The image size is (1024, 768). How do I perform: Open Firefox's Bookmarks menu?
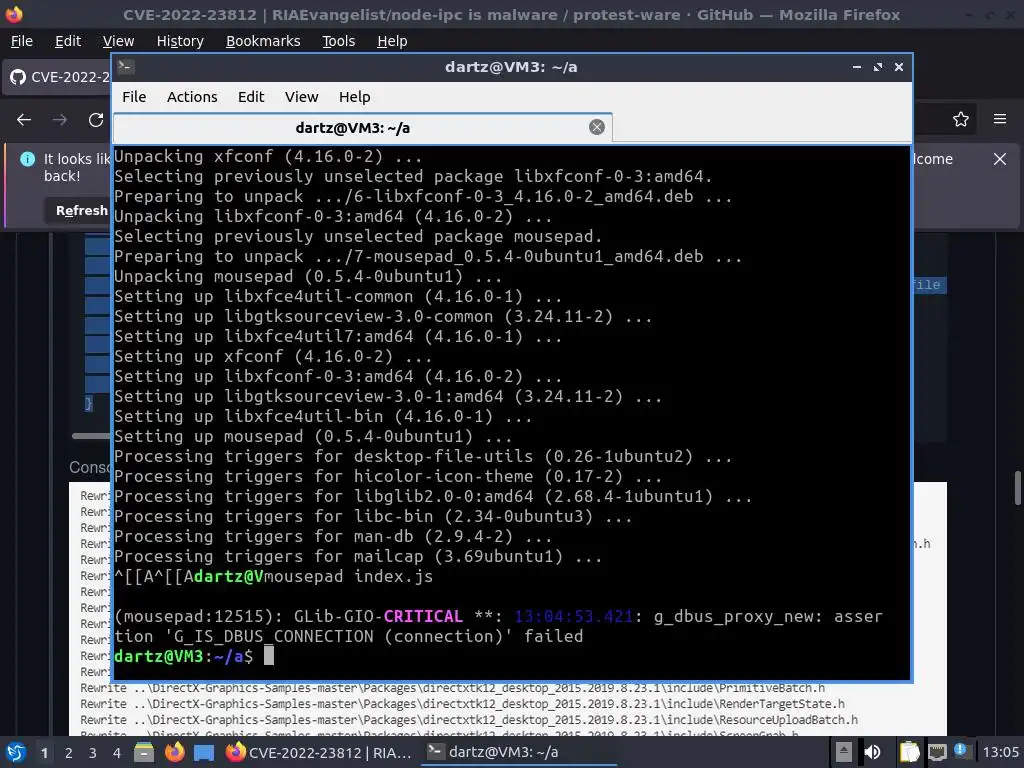(263, 41)
